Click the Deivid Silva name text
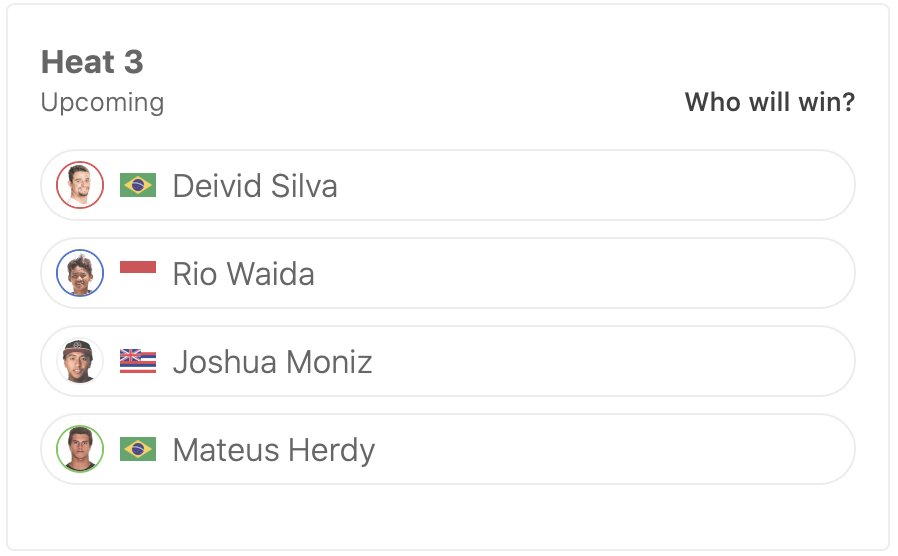 pyautogui.click(x=255, y=186)
